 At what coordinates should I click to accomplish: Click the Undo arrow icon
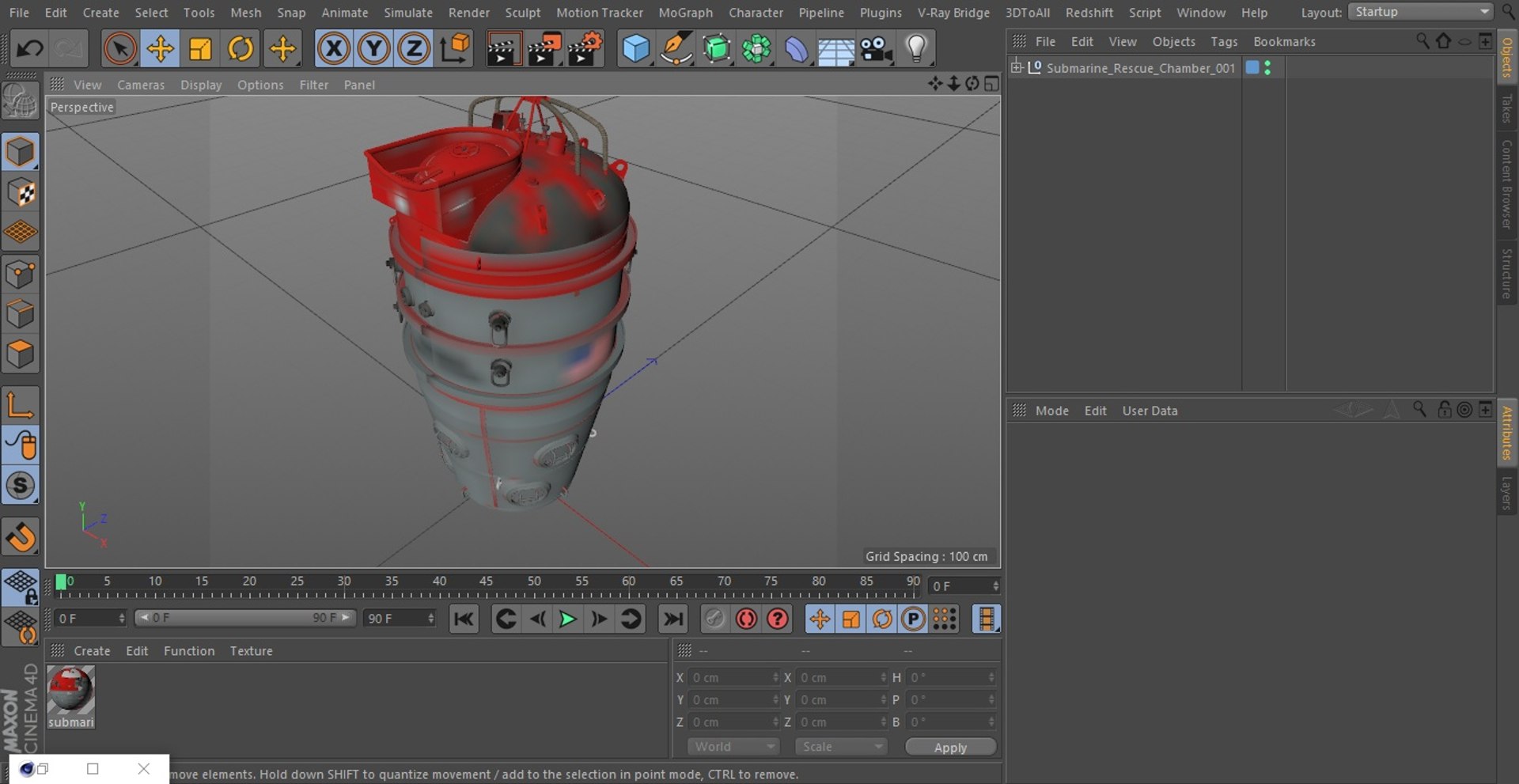(30, 49)
